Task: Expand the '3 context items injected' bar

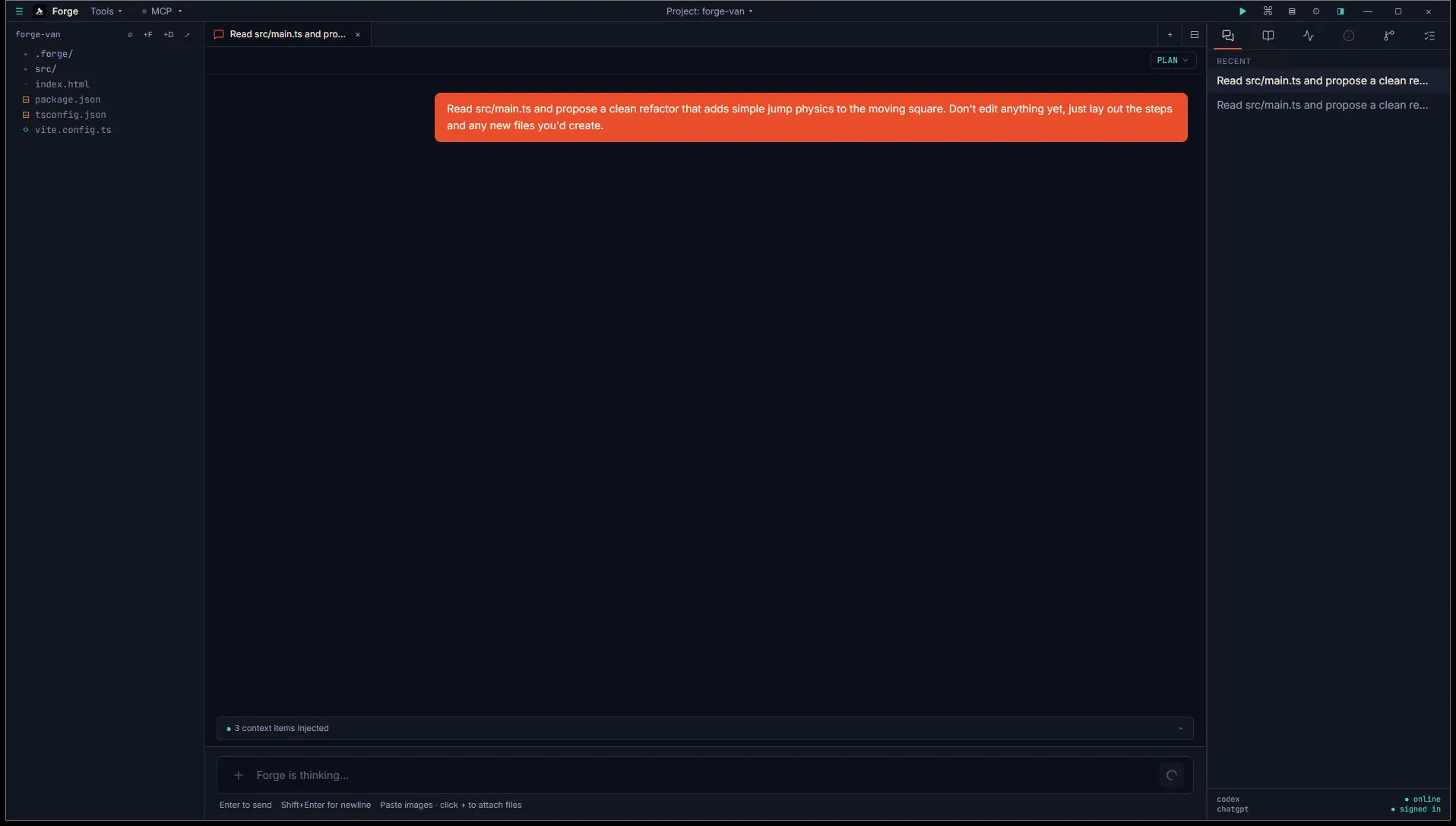Action: 704,728
